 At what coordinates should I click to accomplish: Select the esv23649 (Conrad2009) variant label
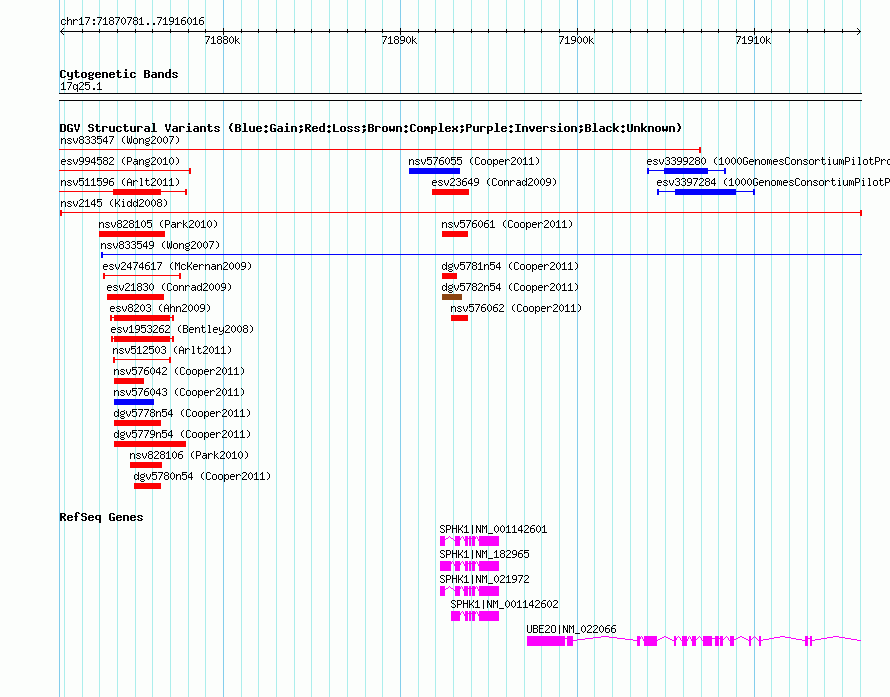tap(494, 182)
